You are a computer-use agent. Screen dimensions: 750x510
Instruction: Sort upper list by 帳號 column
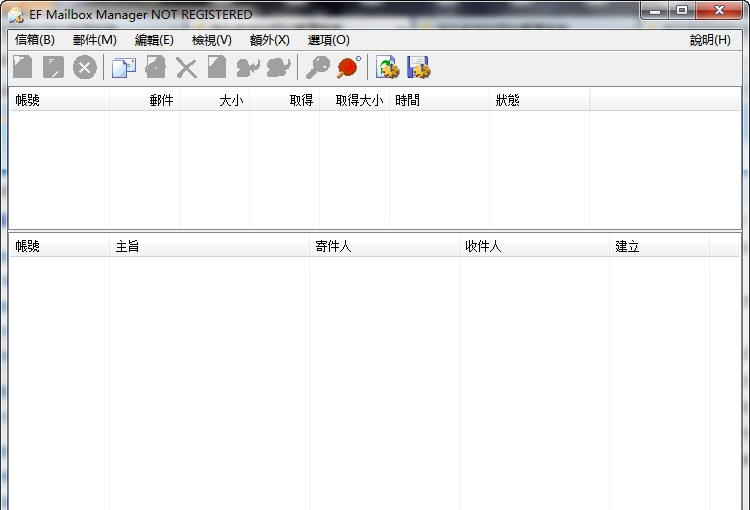coord(59,100)
